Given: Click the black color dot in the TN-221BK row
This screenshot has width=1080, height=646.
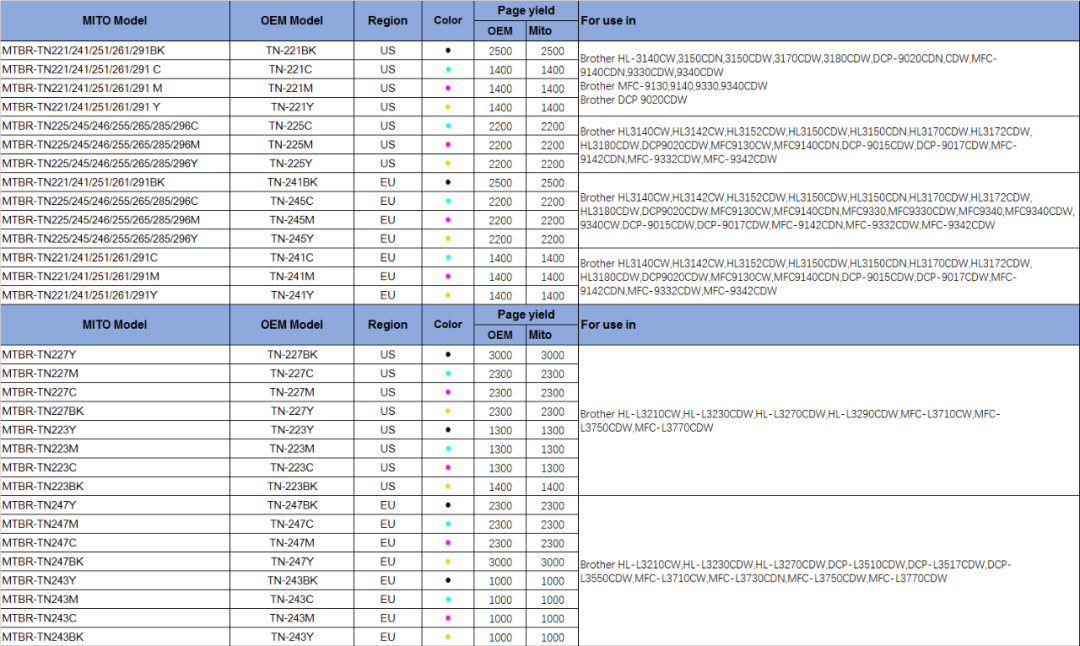Looking at the screenshot, I should pyautogui.click(x=448, y=50).
